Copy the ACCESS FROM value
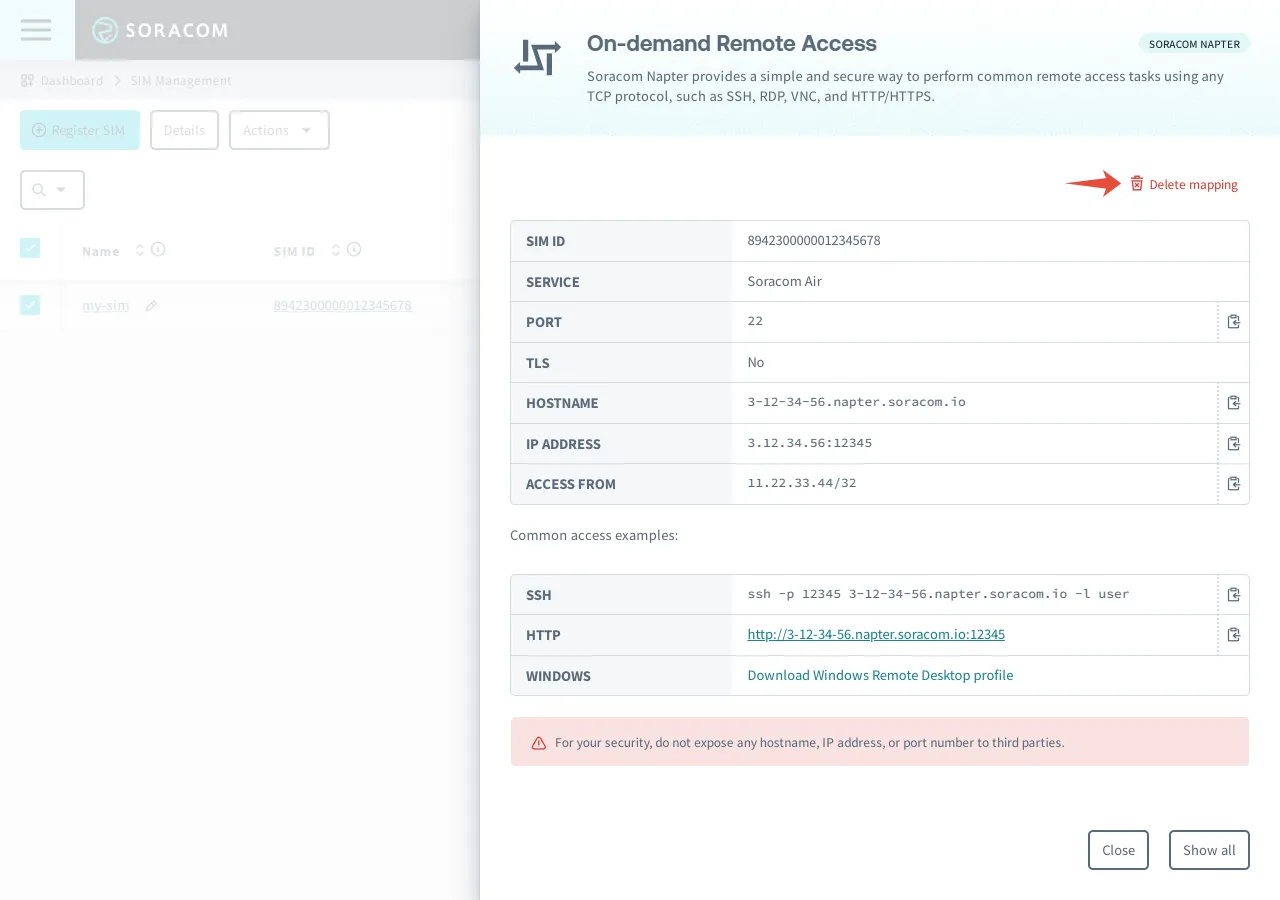The height and width of the screenshot is (900, 1280). click(x=1234, y=484)
